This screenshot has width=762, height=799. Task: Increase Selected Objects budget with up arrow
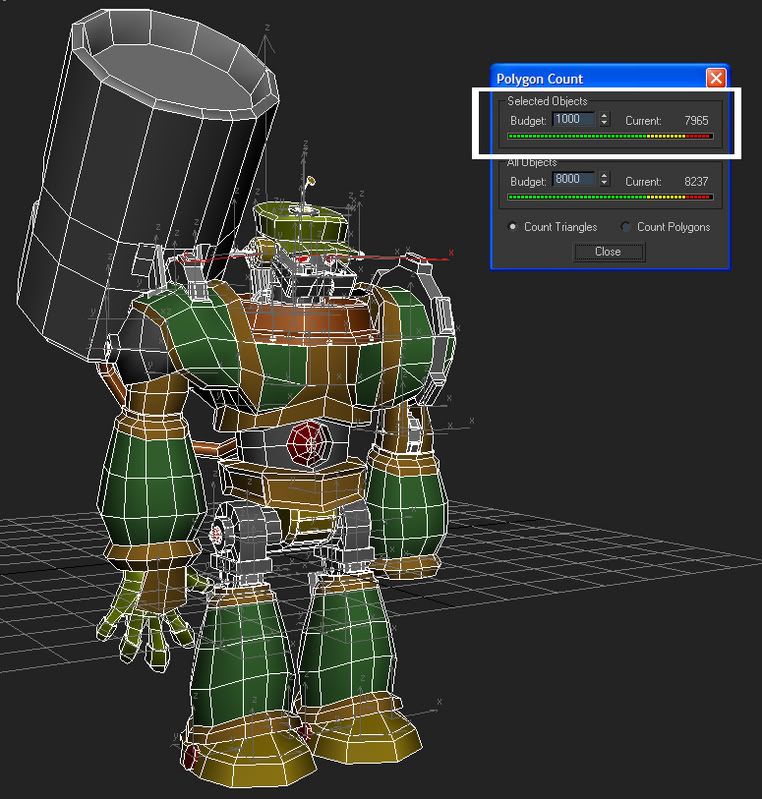604,115
